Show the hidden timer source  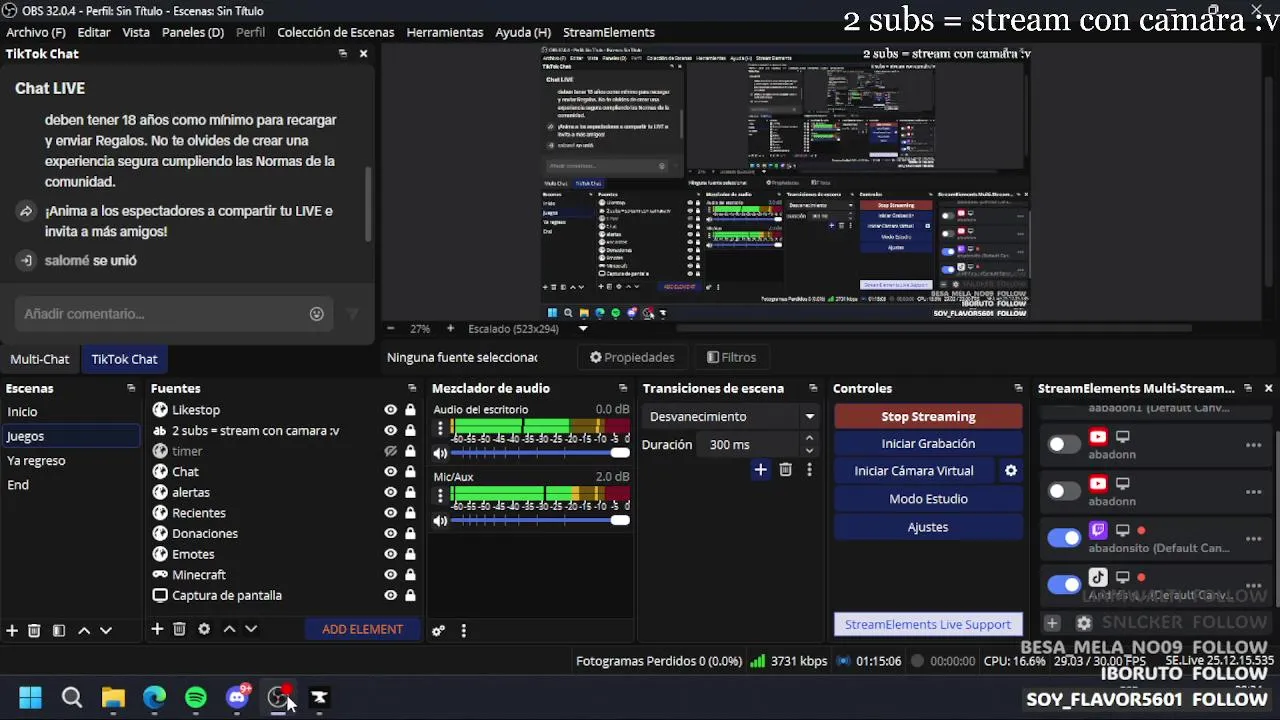[x=391, y=451]
